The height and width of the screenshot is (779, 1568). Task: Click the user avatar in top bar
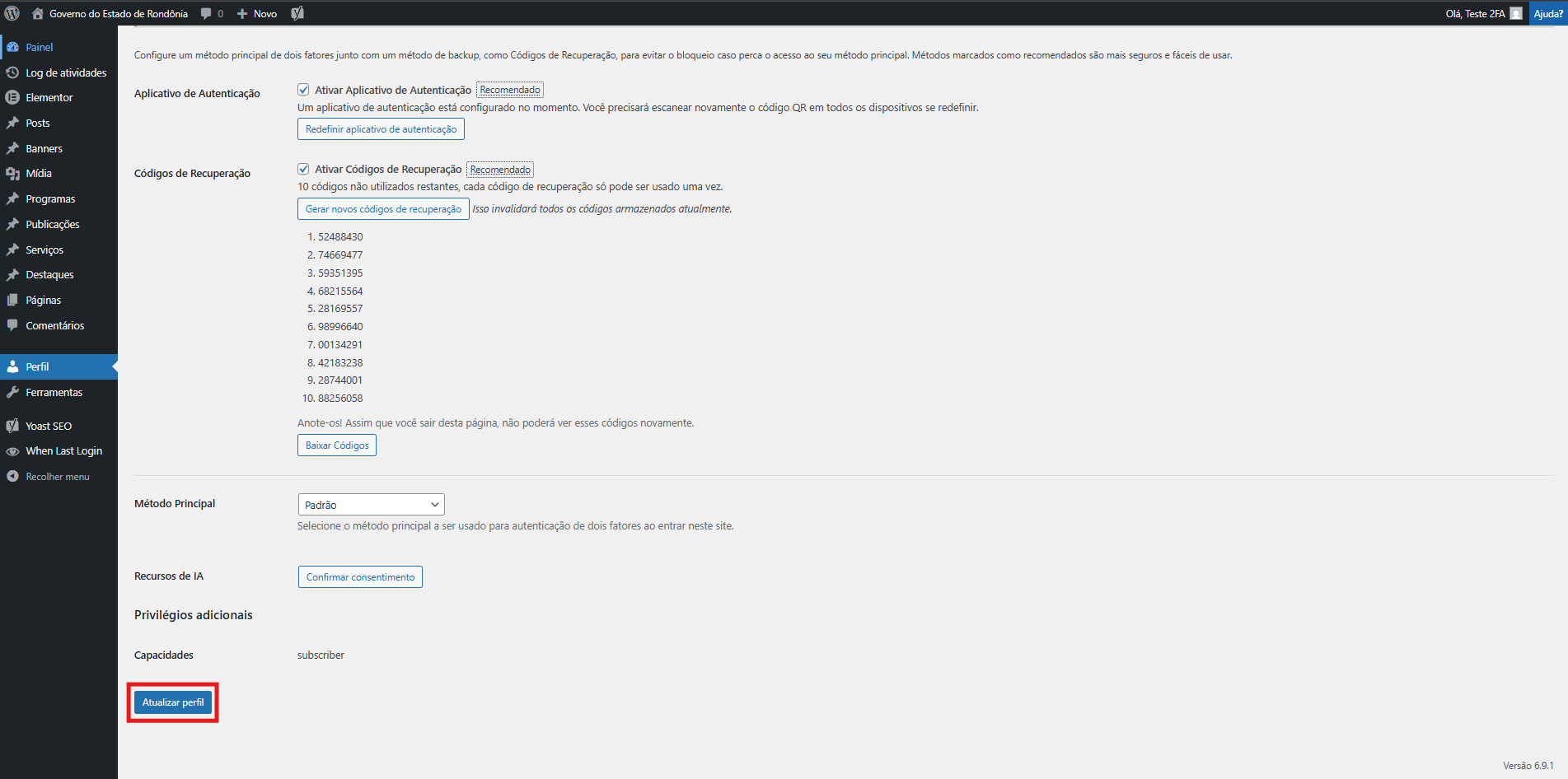pos(1515,13)
